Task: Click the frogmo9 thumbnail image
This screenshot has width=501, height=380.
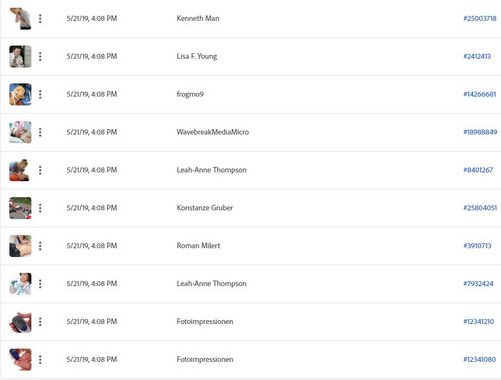Action: pyautogui.click(x=20, y=94)
